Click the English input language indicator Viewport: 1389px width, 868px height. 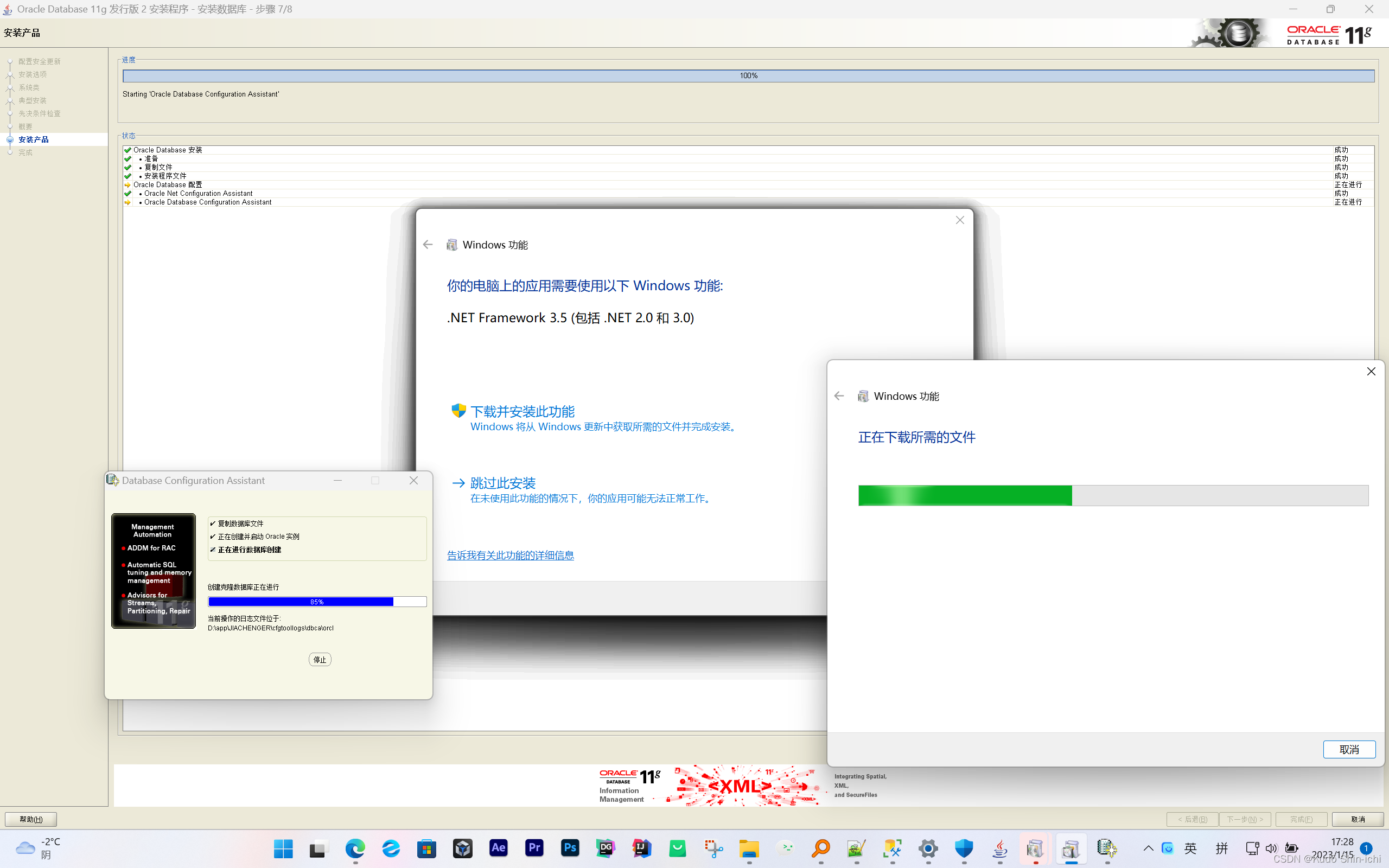pyautogui.click(x=1190, y=848)
